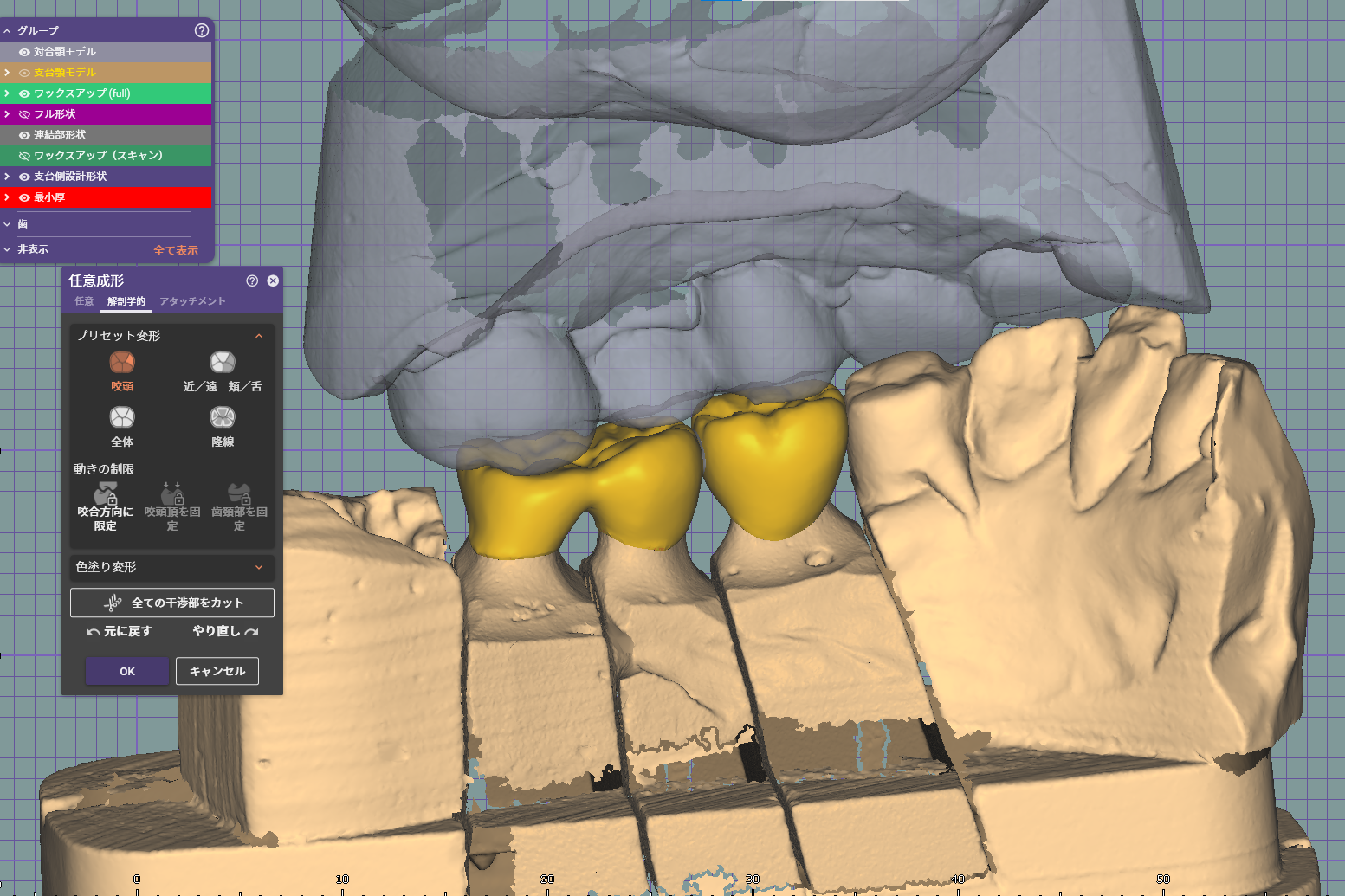Collapse the プリセット変形 section
1345x896 pixels.
tap(258, 336)
